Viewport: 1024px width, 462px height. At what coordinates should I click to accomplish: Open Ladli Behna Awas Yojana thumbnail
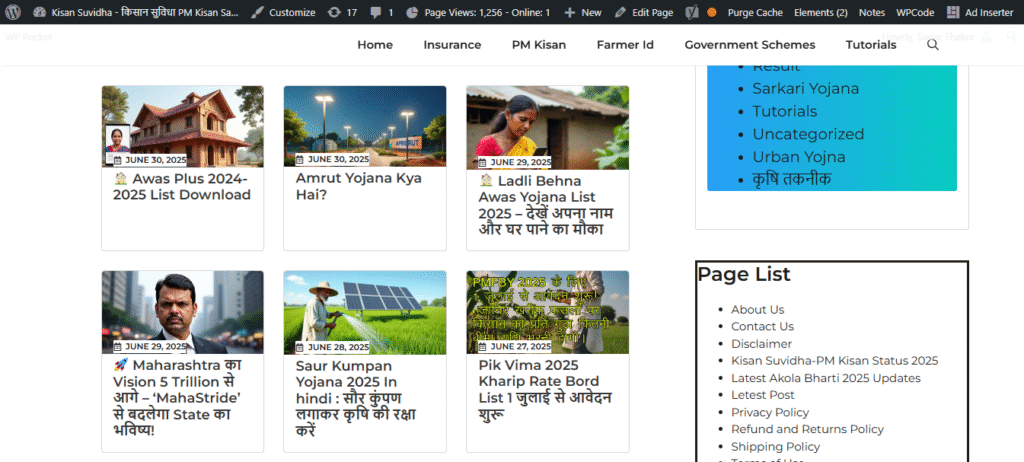coord(547,127)
